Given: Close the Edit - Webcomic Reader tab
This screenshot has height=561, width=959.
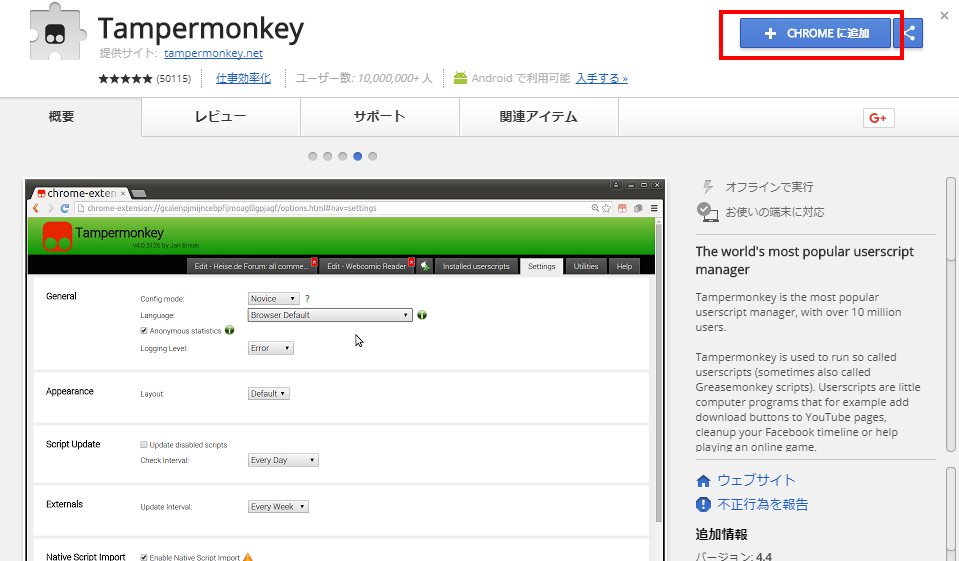Looking at the screenshot, I should (x=412, y=262).
